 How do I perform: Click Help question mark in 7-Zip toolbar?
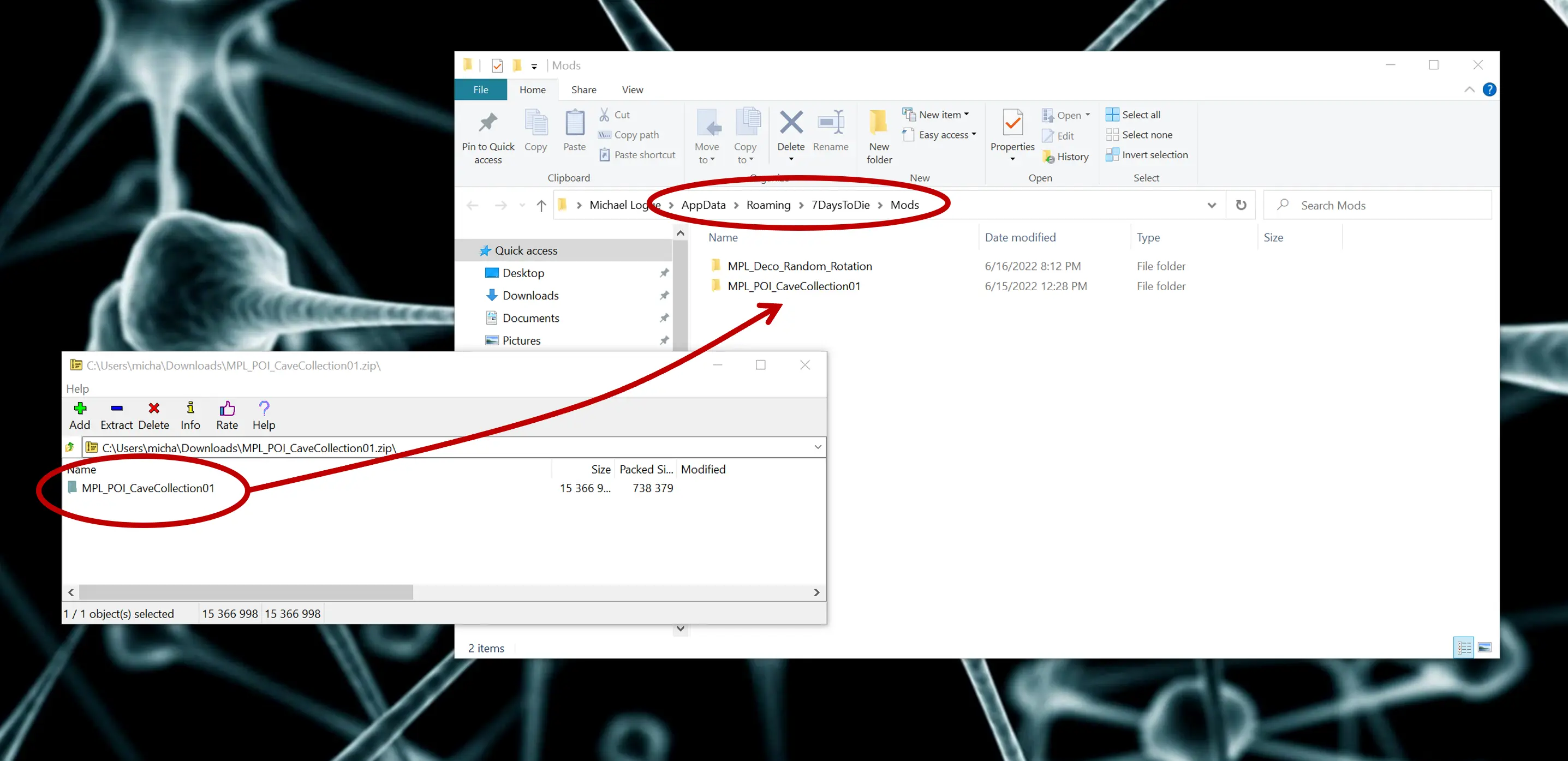[x=264, y=416]
